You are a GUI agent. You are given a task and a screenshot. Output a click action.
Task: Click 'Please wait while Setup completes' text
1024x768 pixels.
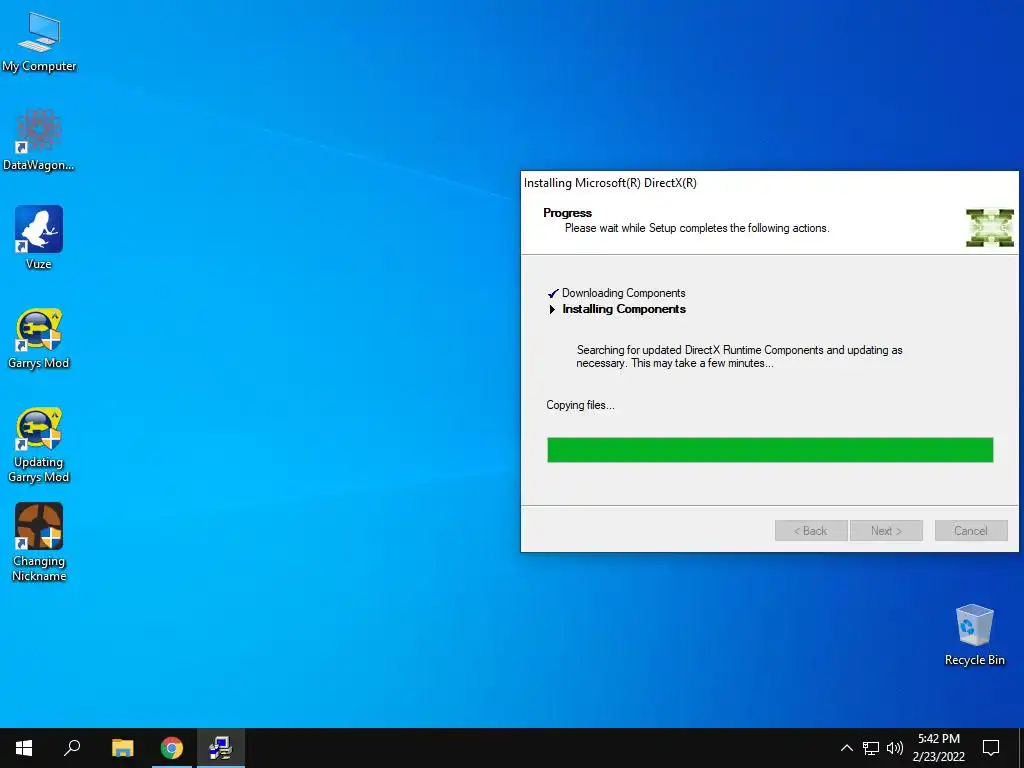(697, 228)
